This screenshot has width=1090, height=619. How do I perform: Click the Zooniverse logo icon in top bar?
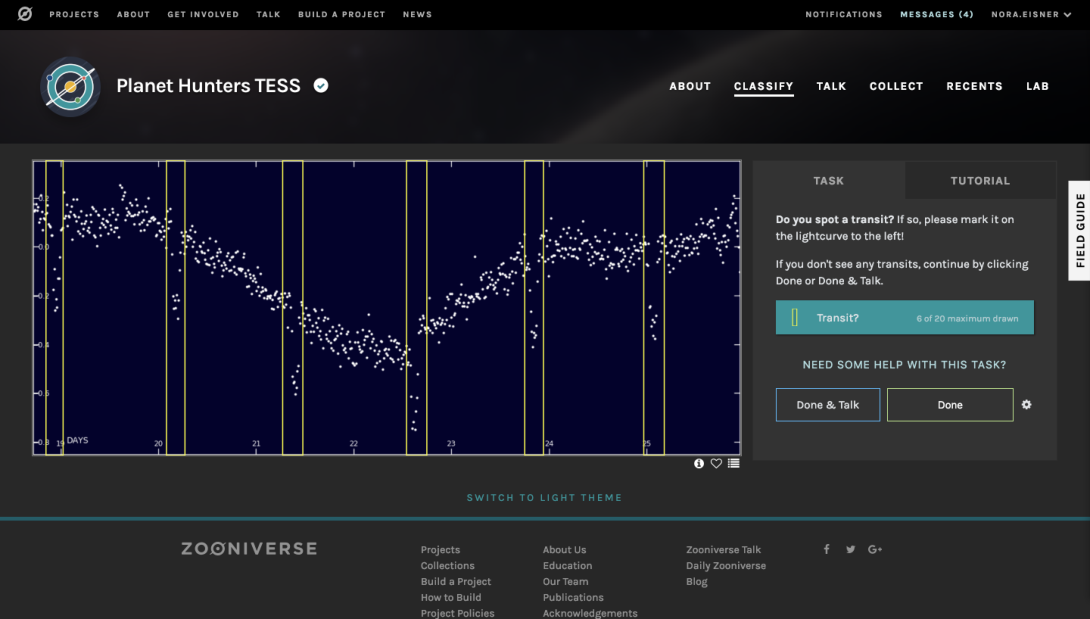coord(25,14)
